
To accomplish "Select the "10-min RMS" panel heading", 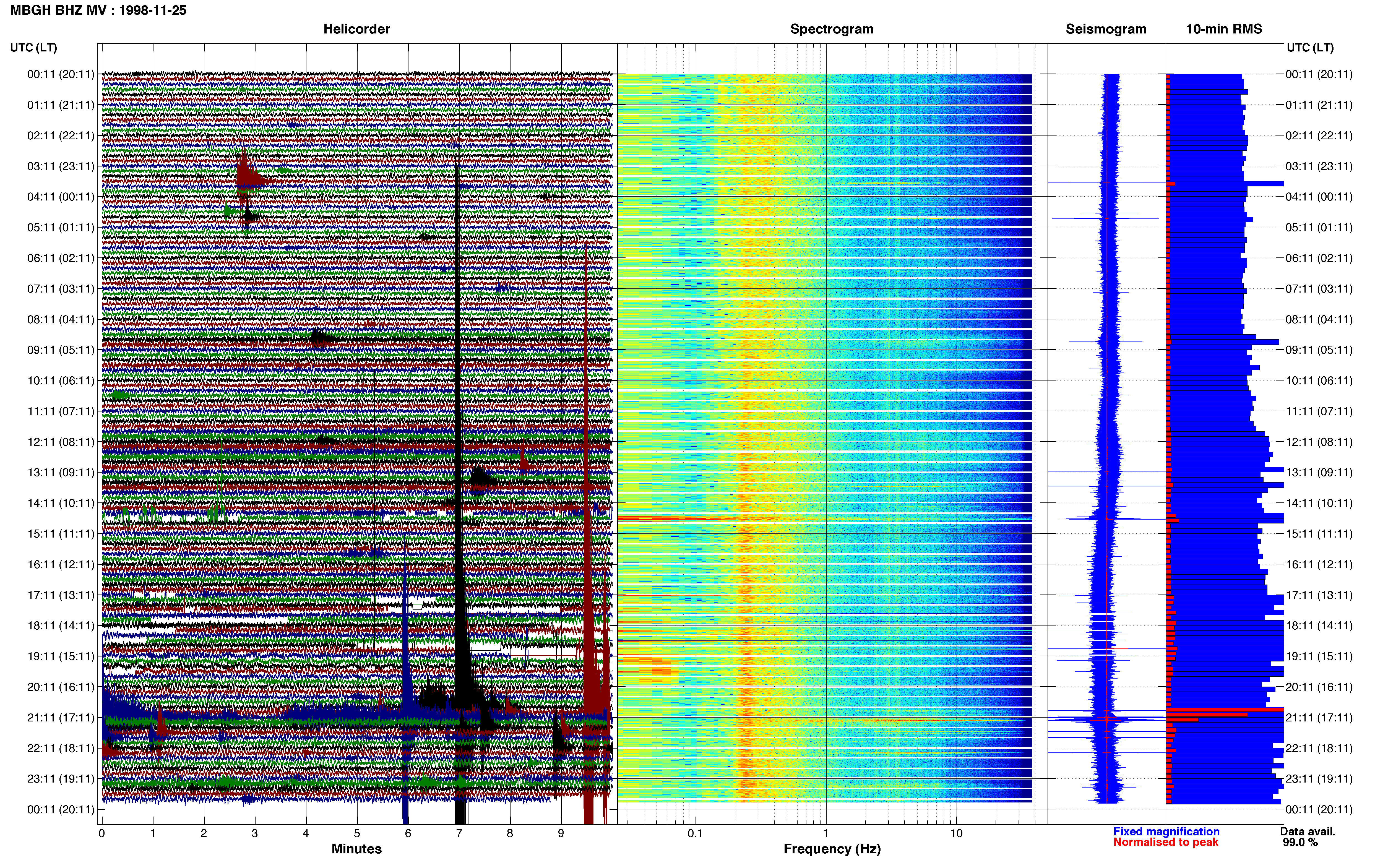I will [x=1224, y=29].
